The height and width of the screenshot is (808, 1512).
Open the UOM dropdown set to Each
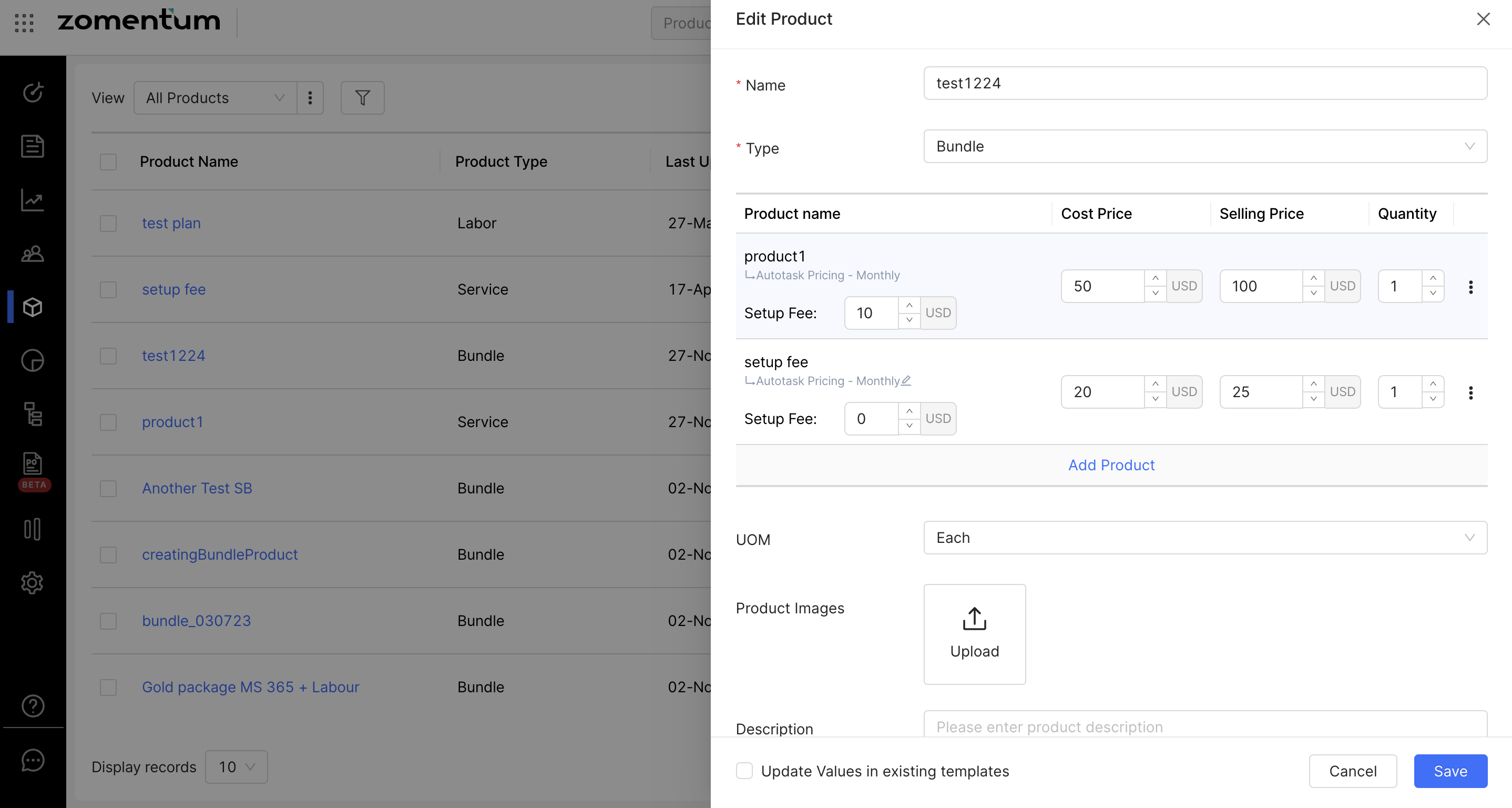tap(1204, 537)
